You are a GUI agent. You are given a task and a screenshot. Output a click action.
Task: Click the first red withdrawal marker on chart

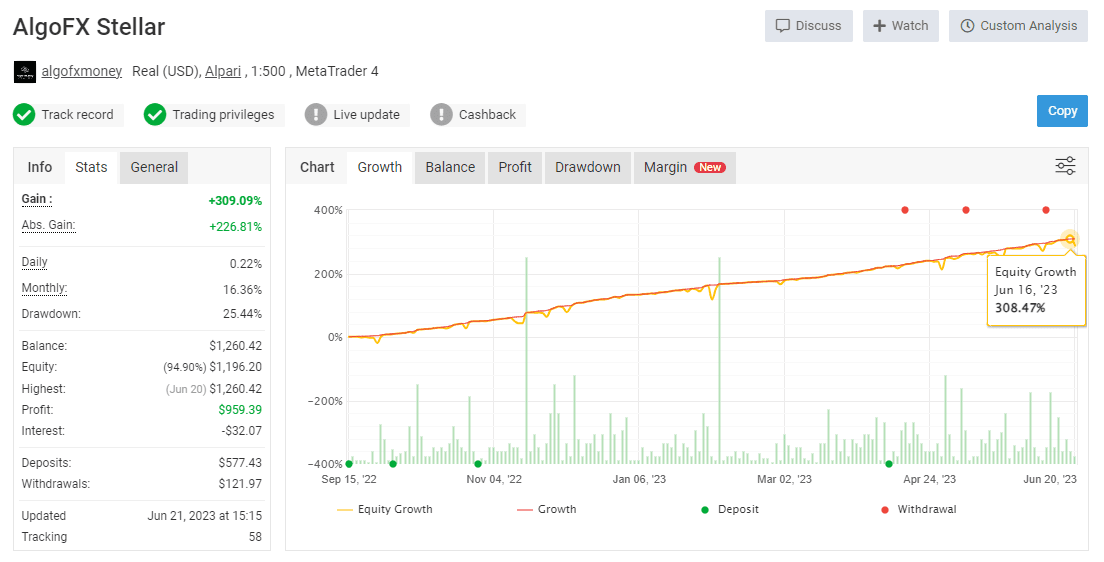point(905,210)
